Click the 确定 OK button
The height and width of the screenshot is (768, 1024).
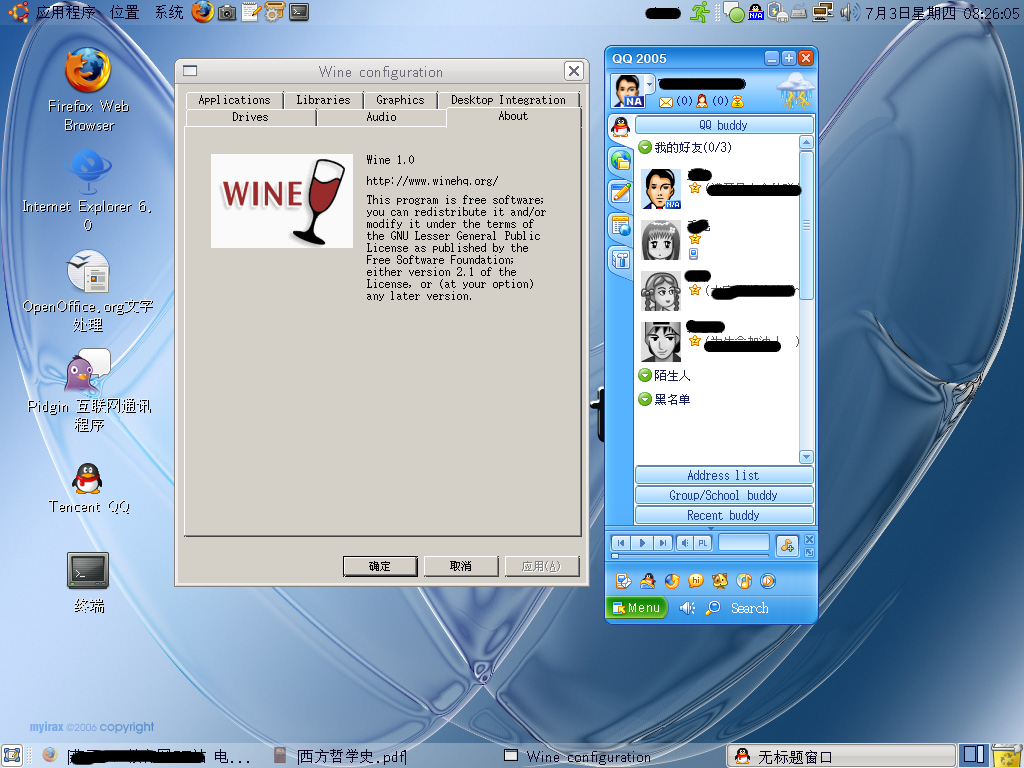pos(380,566)
